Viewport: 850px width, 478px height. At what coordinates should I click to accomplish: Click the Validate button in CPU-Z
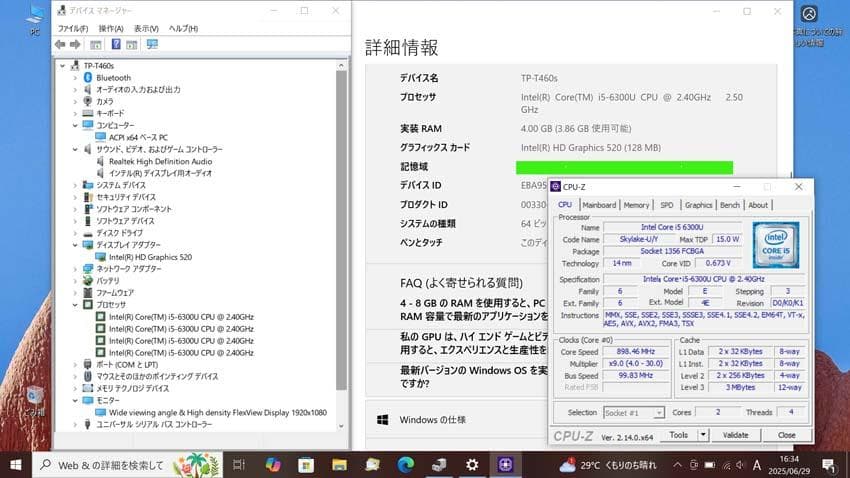pyautogui.click(x=736, y=435)
